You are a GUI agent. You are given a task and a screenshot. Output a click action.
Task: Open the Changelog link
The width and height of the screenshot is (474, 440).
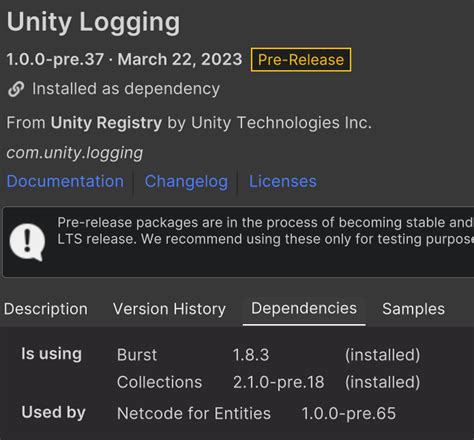(186, 182)
